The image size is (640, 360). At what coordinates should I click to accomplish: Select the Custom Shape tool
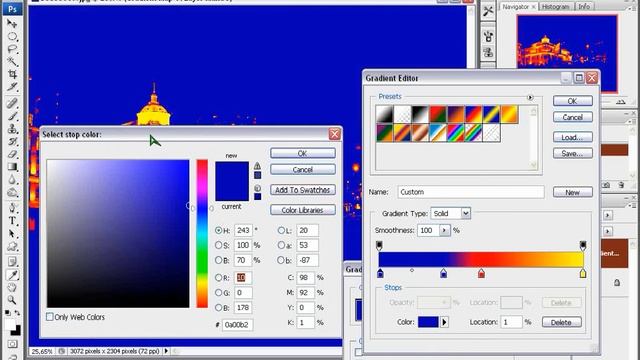(12, 247)
